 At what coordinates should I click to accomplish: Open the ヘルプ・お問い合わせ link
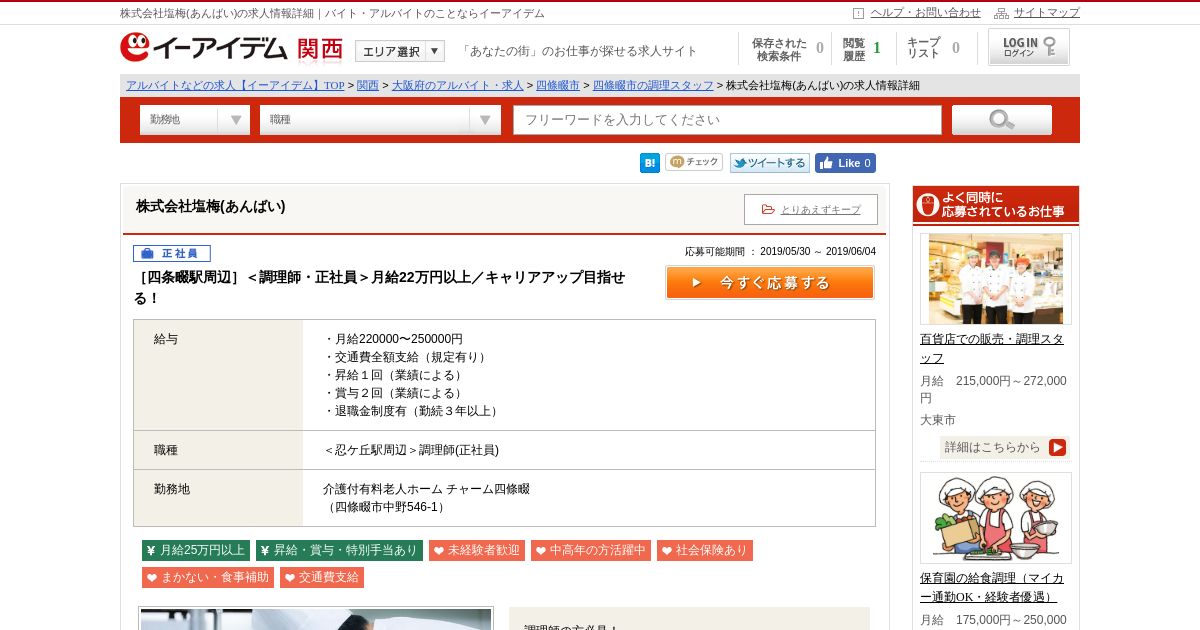[x=925, y=13]
